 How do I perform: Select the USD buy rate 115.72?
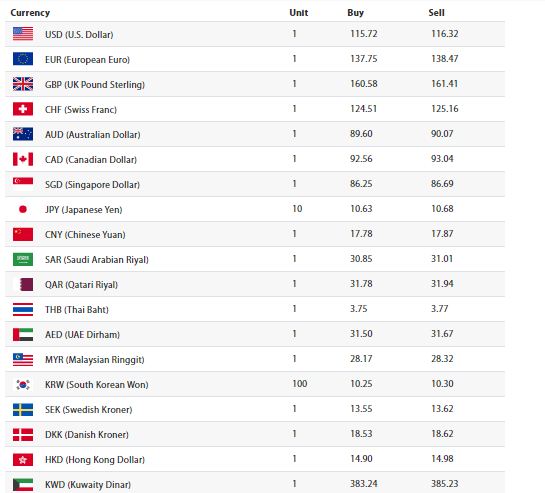point(364,34)
